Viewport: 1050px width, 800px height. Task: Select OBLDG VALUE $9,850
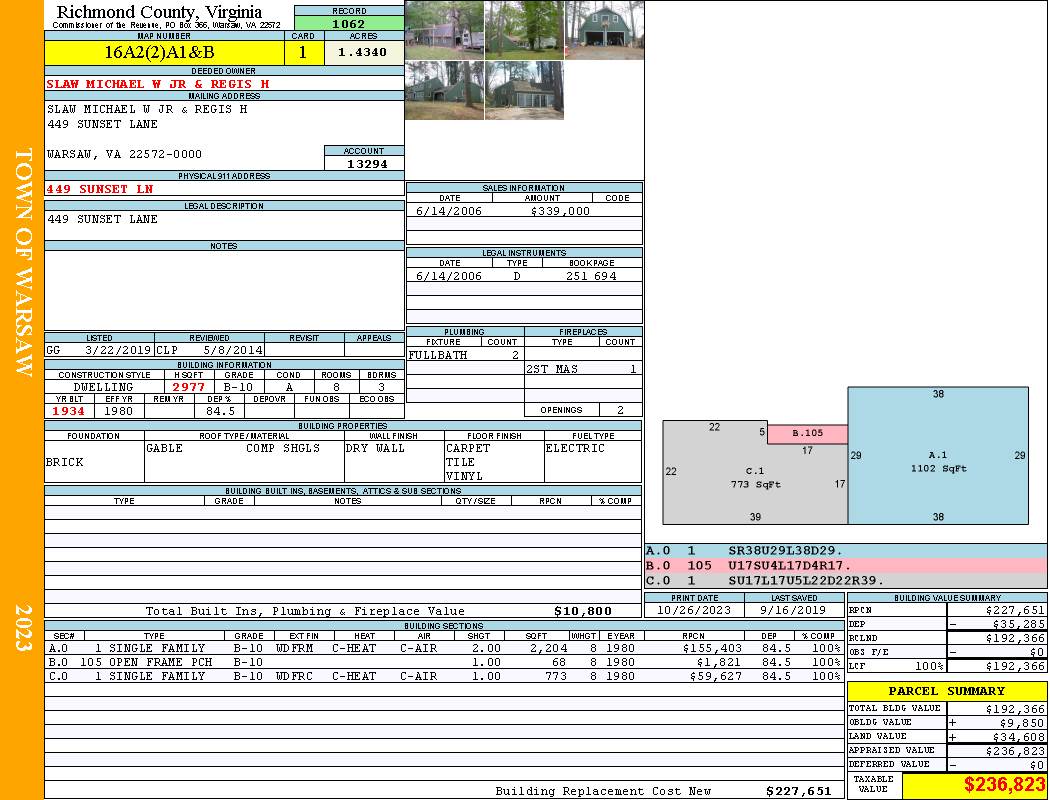(1021, 723)
